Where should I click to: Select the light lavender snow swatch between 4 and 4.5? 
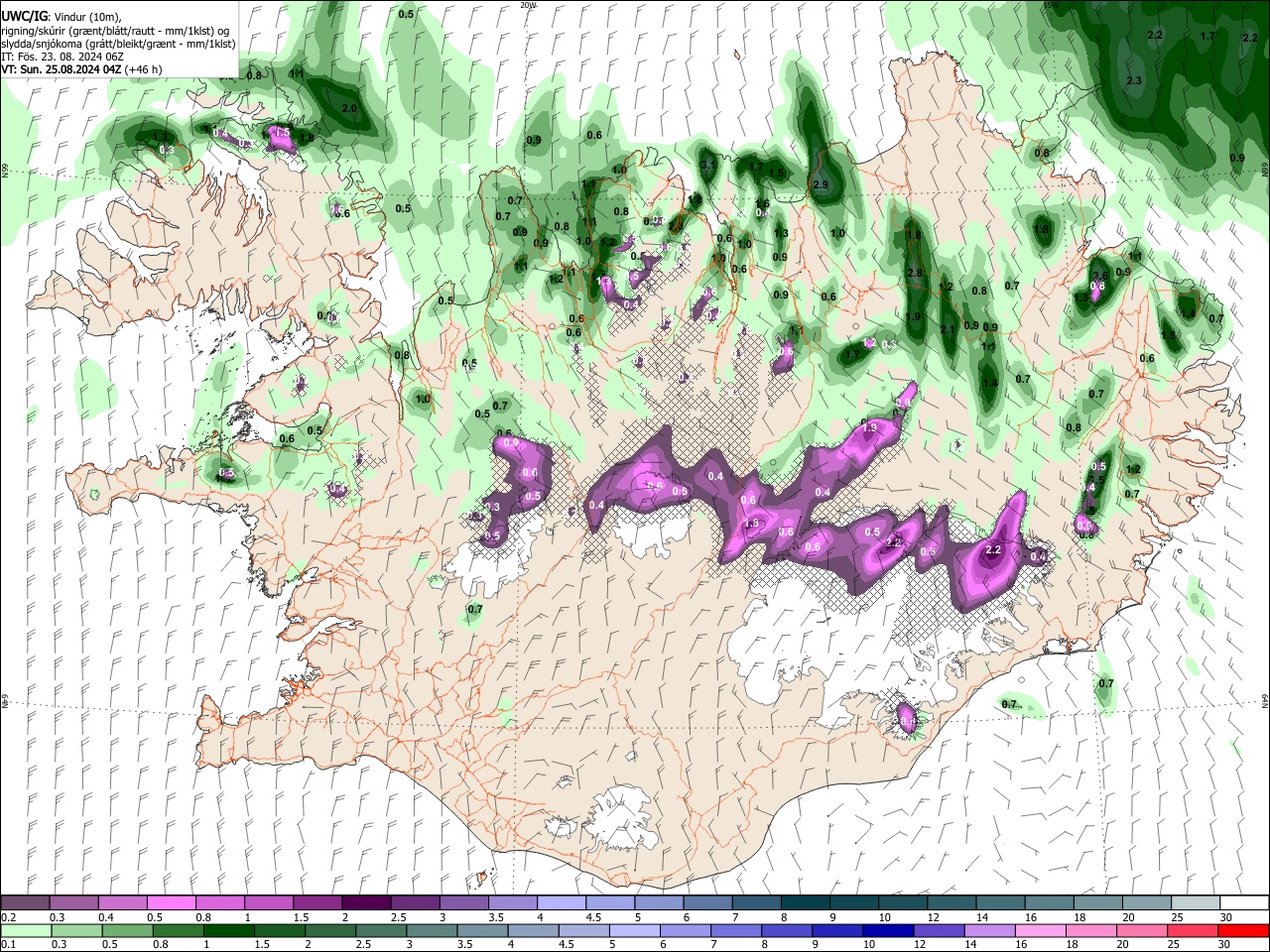click(x=561, y=902)
